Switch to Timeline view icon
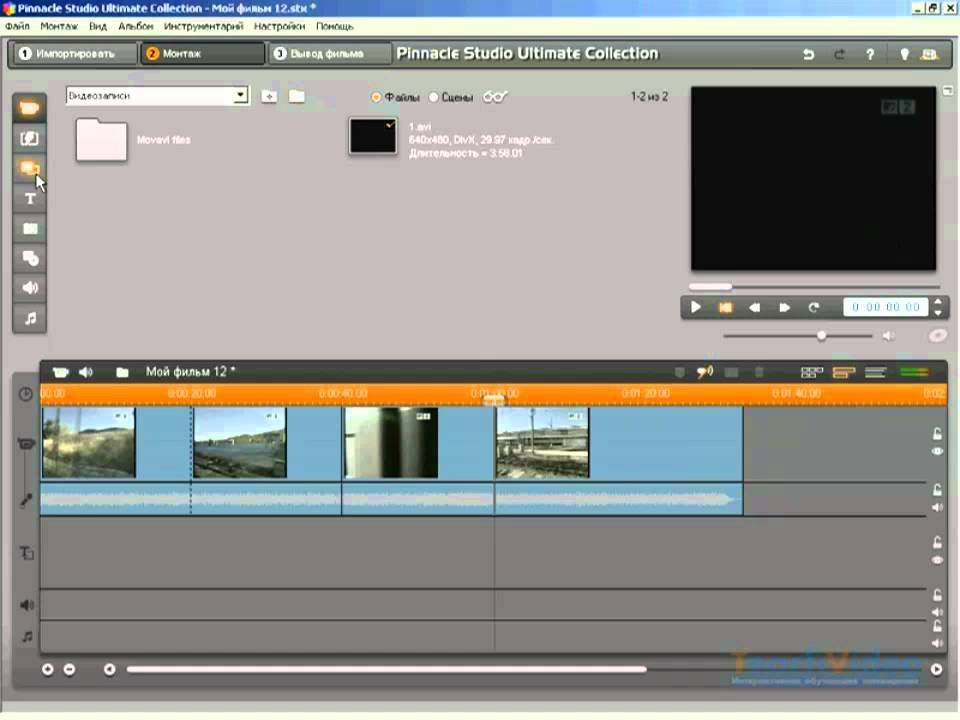 pyautogui.click(x=844, y=372)
